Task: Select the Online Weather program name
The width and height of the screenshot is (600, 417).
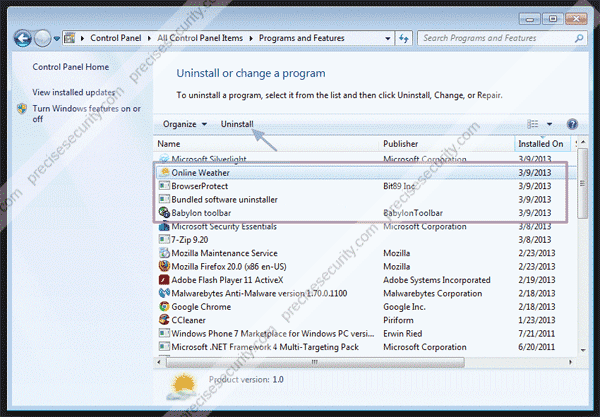Action: 201,173
